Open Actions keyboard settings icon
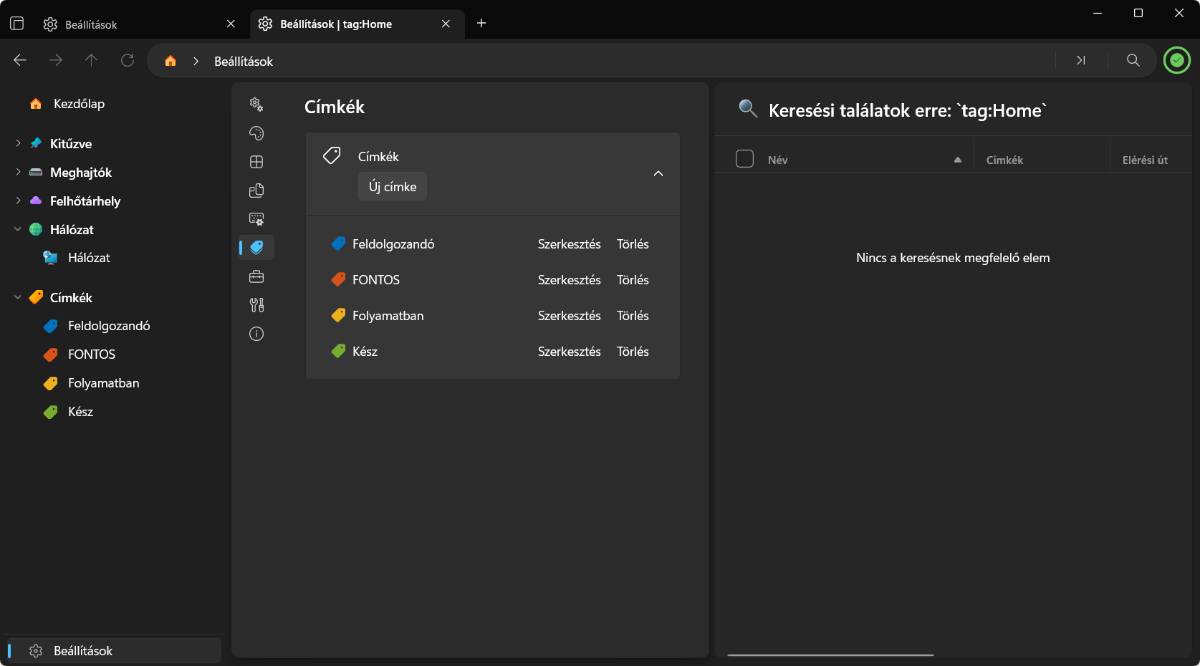 [256, 219]
